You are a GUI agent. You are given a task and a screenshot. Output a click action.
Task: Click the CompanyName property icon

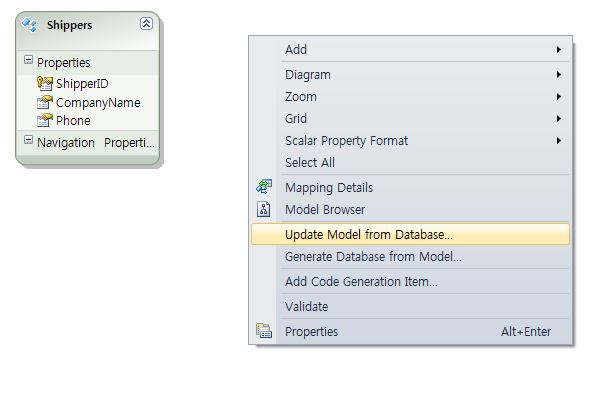click(45, 102)
